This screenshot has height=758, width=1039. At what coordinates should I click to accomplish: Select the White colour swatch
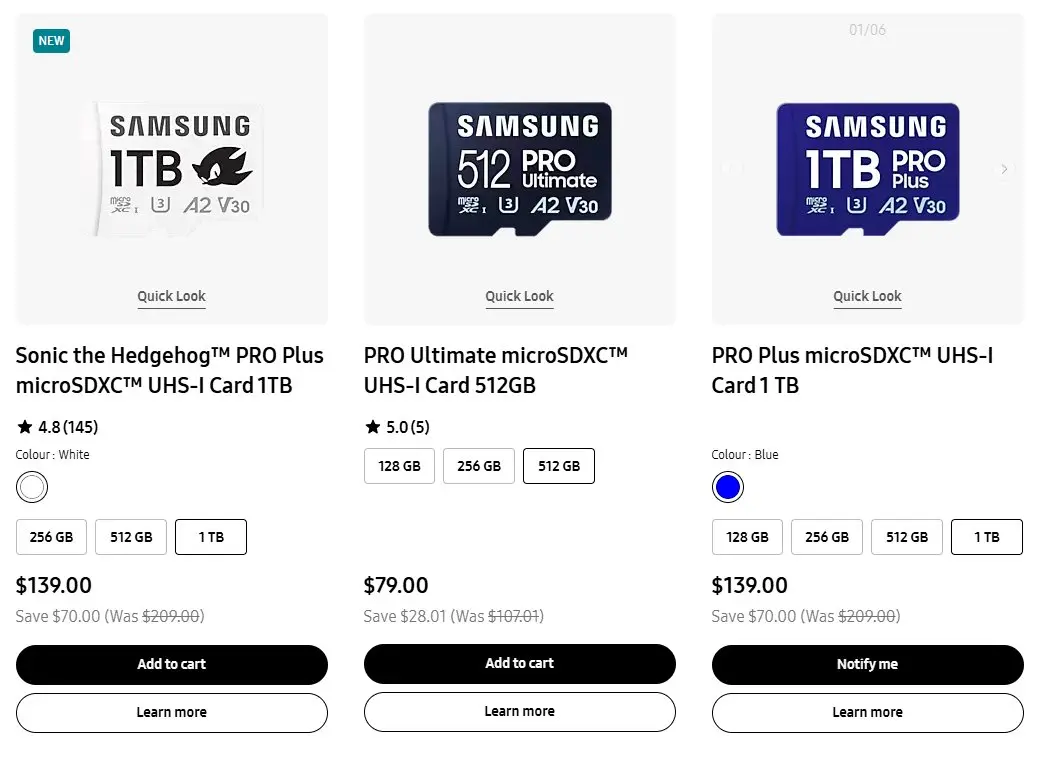point(32,487)
